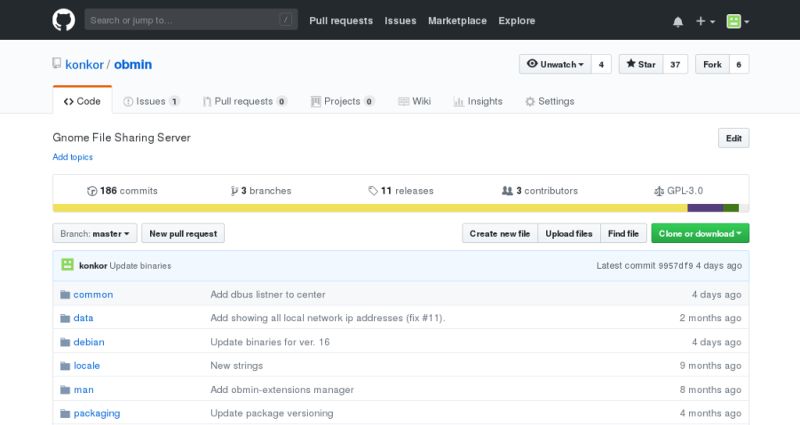
Task: Focus the Search or jump to field
Action: [x=191, y=20]
